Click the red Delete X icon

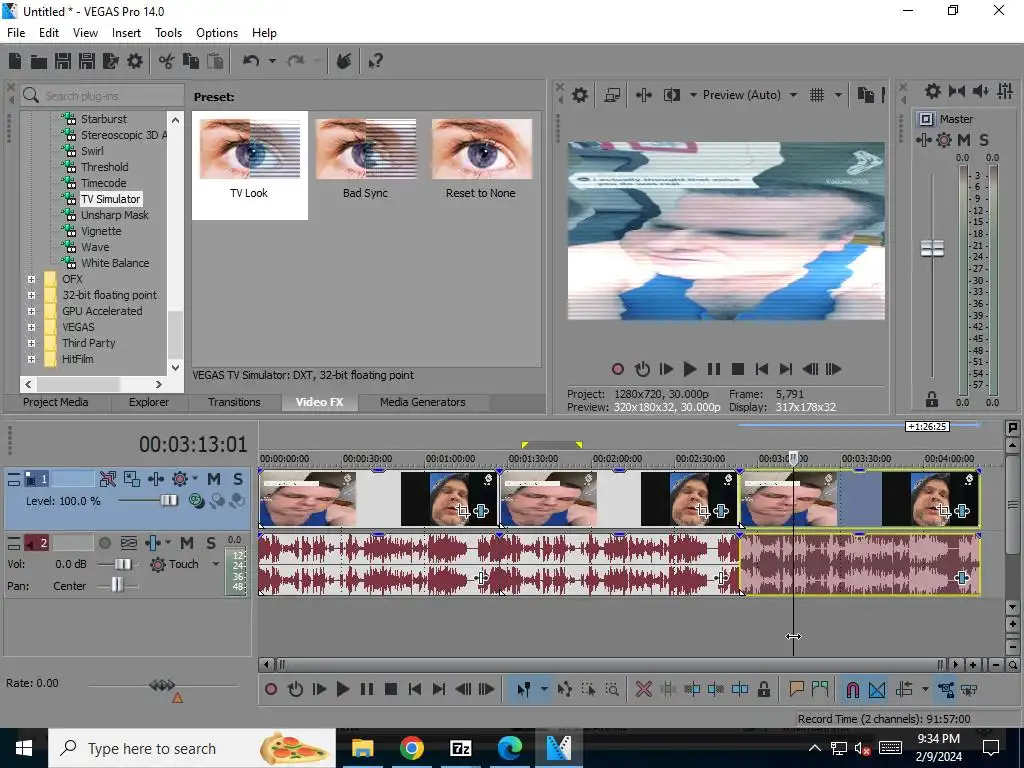[x=644, y=690]
